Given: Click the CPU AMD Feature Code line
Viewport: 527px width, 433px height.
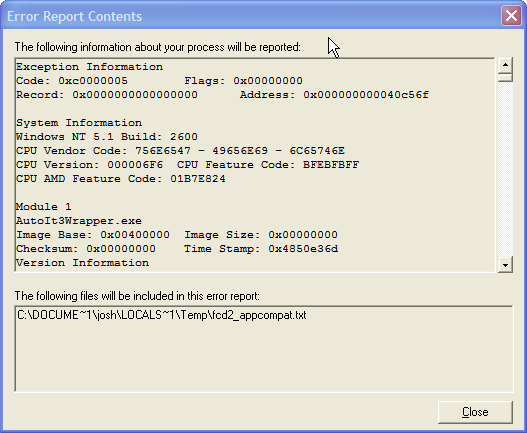Looking at the screenshot, I should pyautogui.click(x=121, y=179).
